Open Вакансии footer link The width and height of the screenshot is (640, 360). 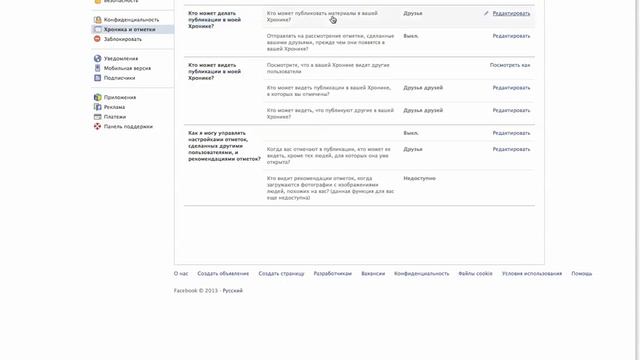tap(373, 273)
